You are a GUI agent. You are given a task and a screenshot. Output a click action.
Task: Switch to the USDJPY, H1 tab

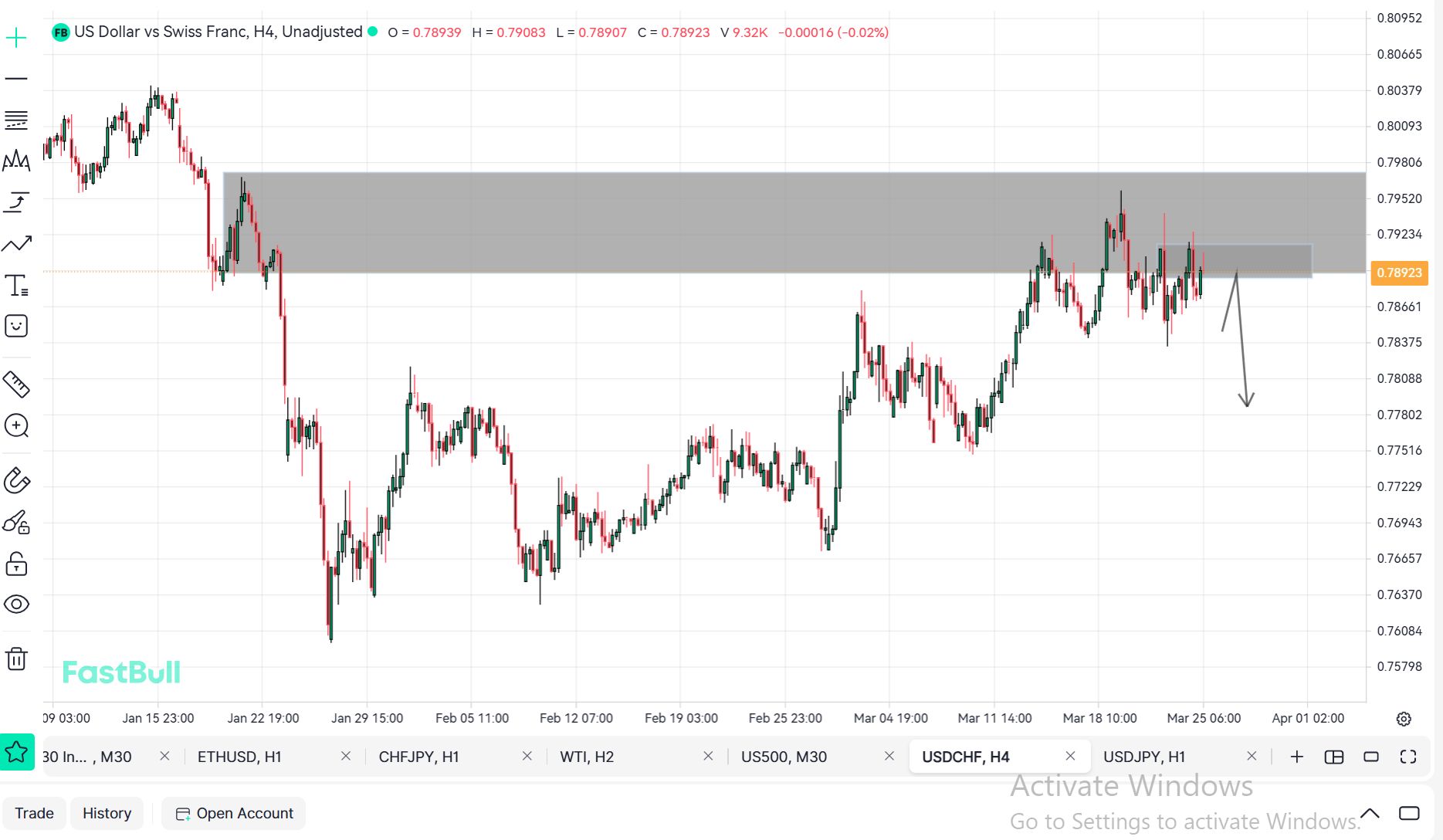(x=1143, y=757)
